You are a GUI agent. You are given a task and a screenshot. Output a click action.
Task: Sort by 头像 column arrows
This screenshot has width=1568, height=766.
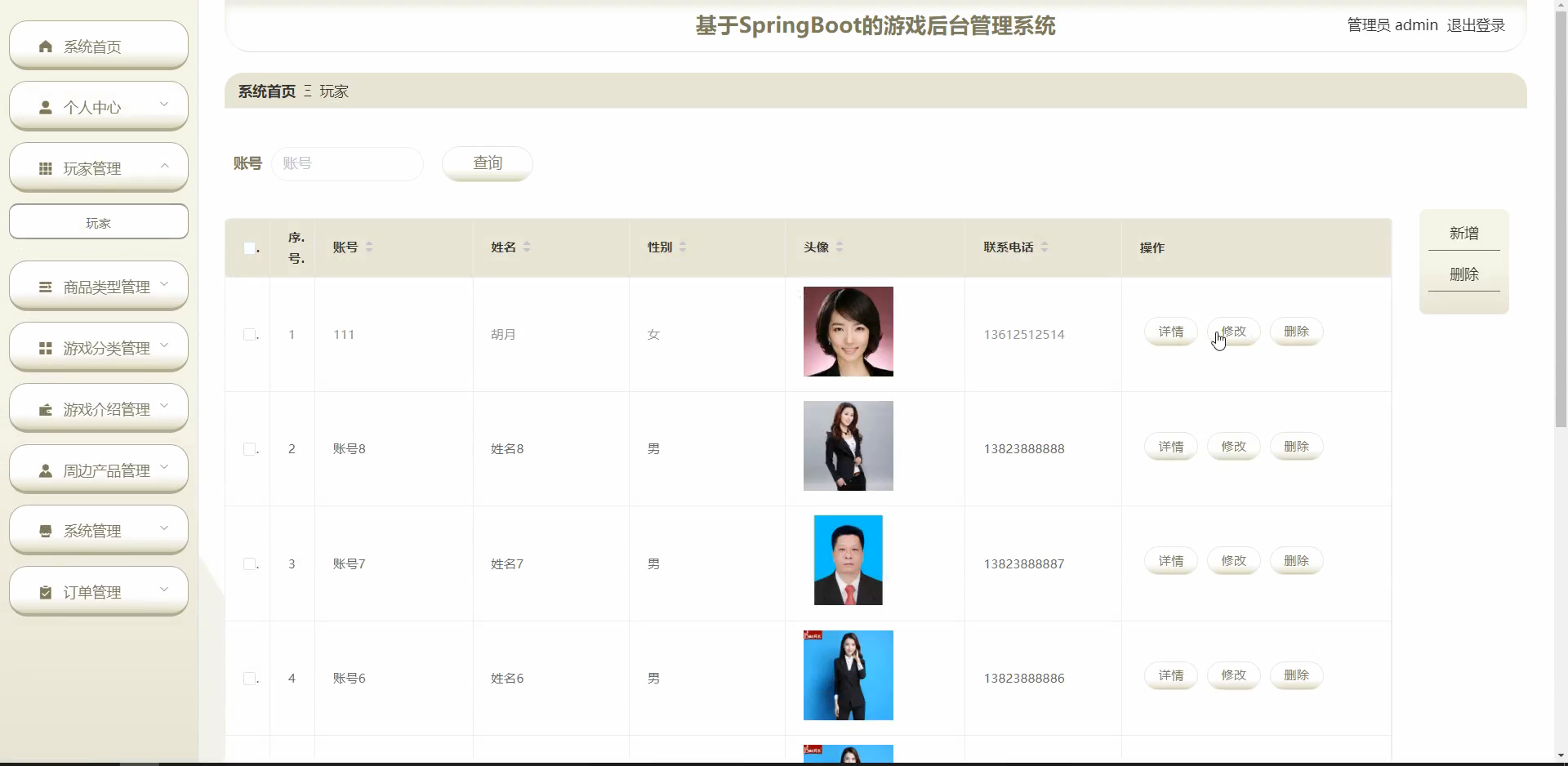pyautogui.click(x=840, y=247)
